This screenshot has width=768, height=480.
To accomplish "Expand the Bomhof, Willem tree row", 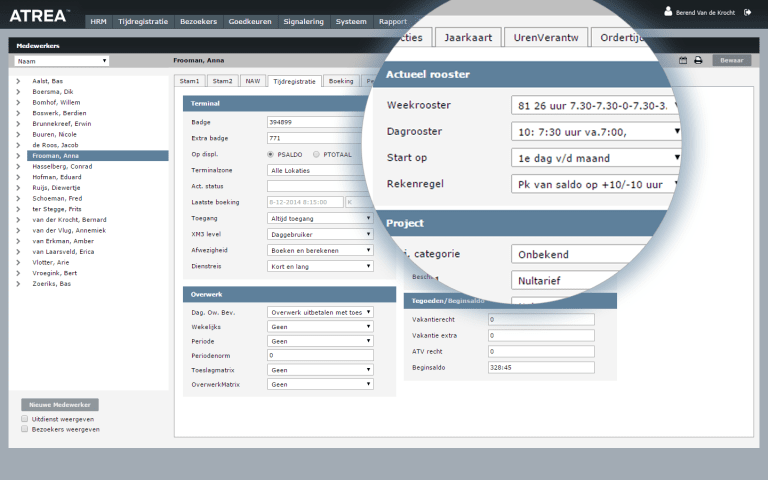I will pyautogui.click(x=18, y=102).
